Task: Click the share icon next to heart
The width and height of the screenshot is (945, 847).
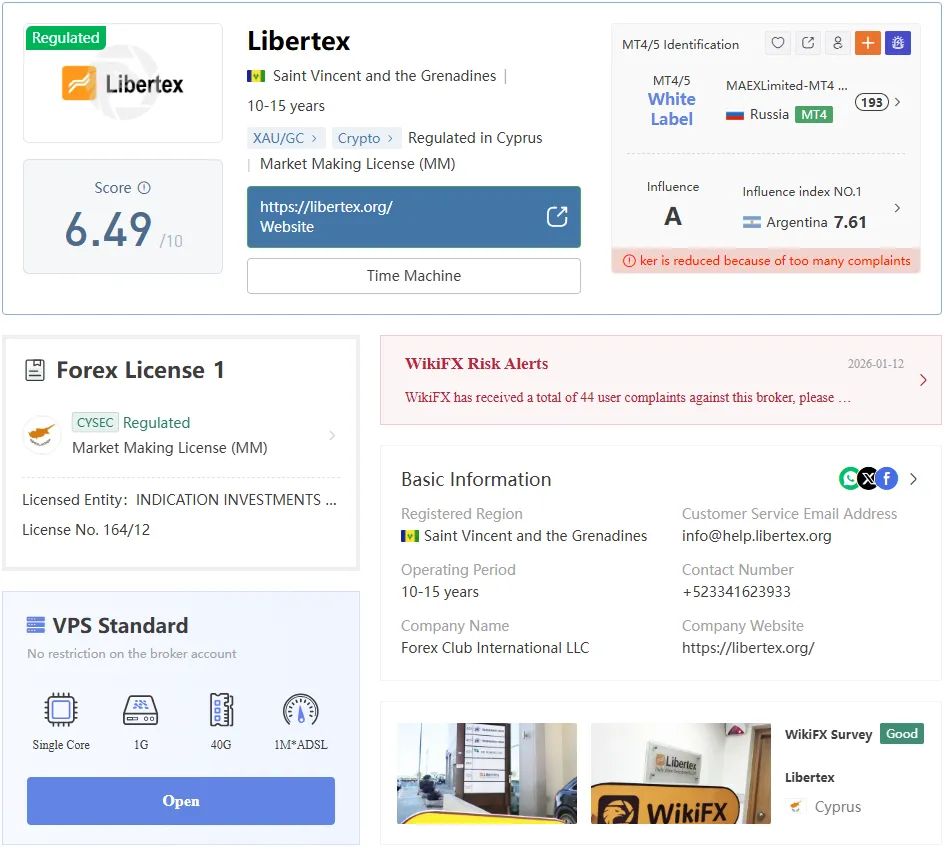Action: pos(808,43)
